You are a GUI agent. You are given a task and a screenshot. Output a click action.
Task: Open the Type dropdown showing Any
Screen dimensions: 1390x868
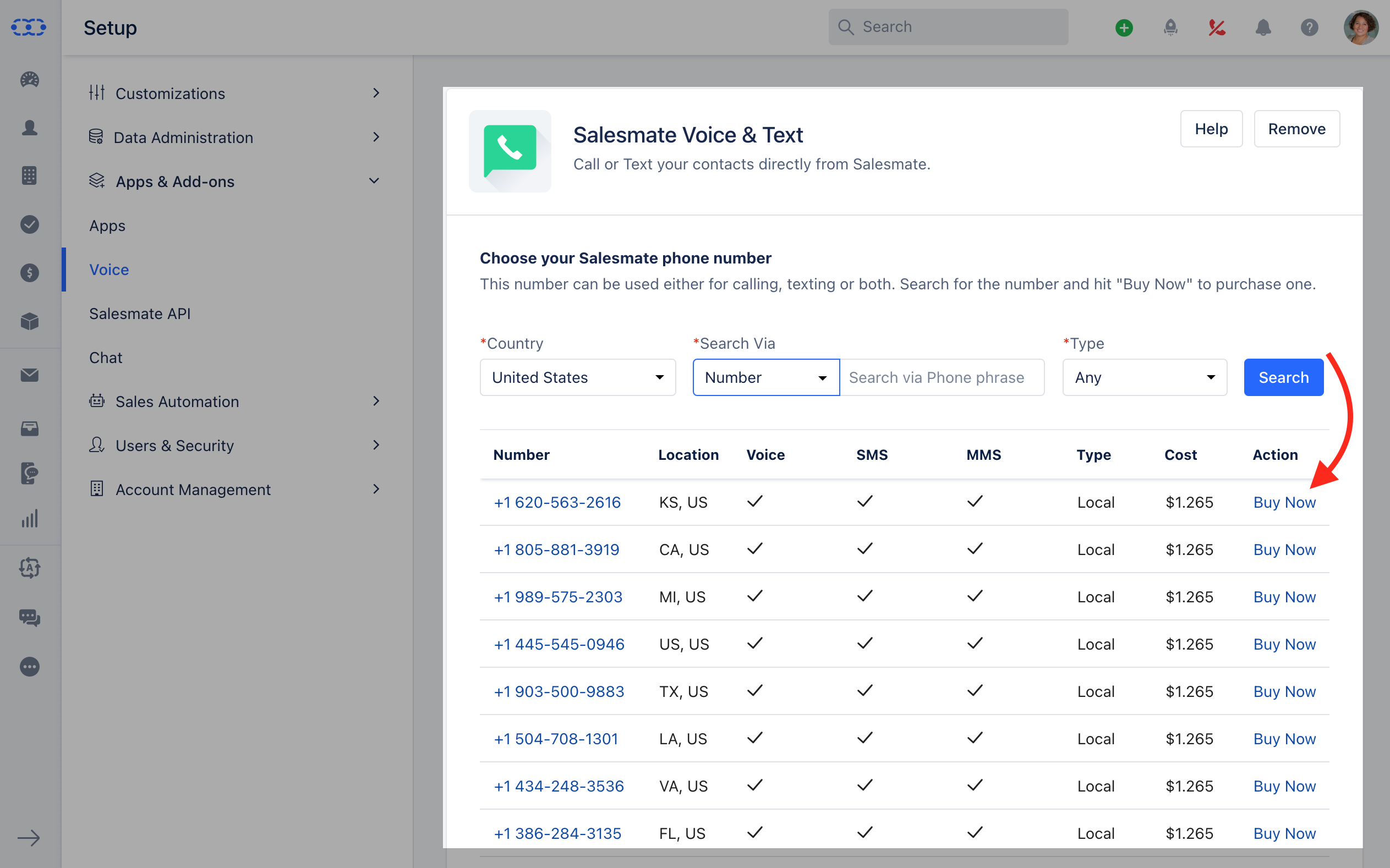(1144, 377)
